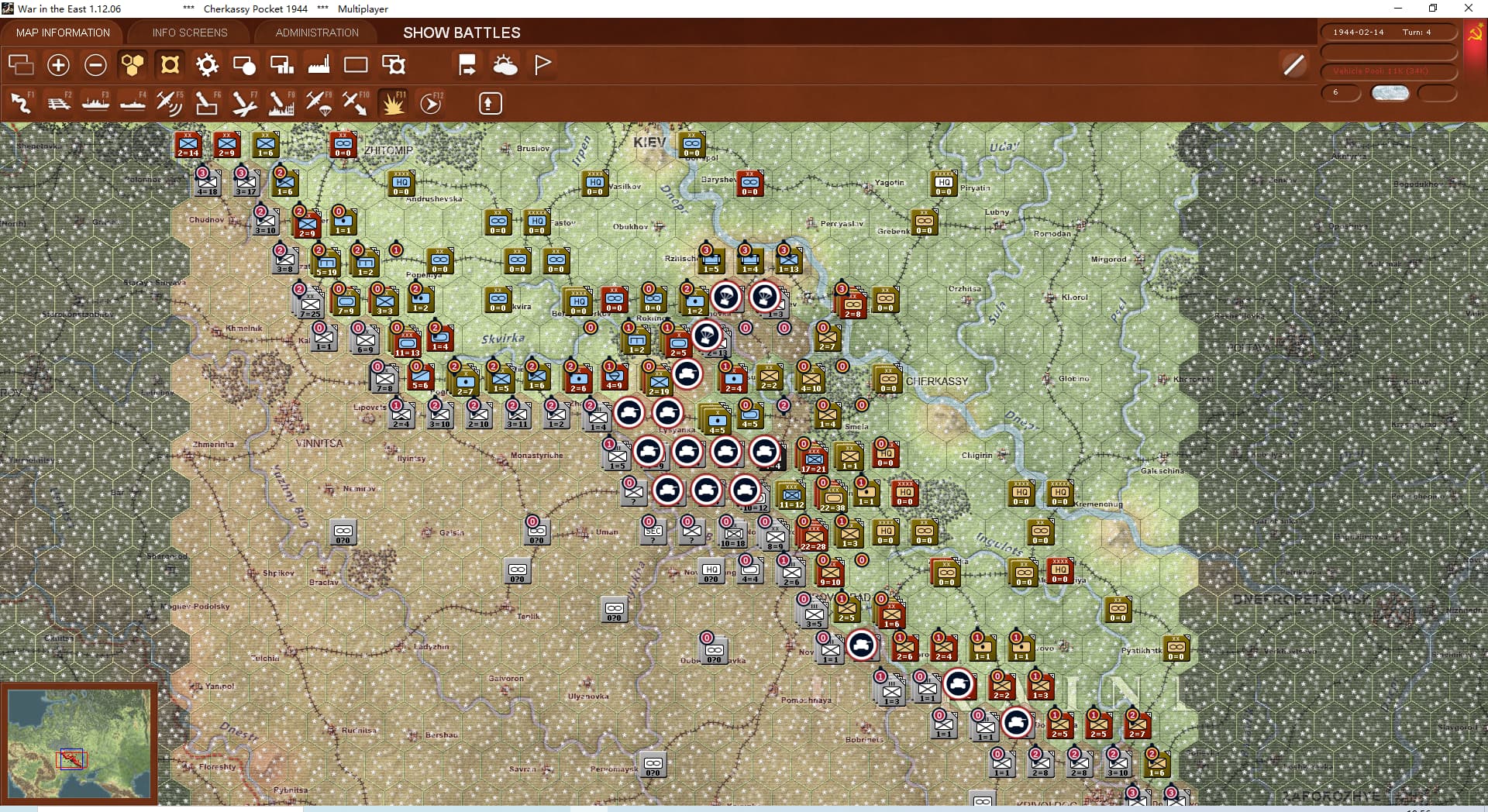Screen dimensions: 1488x812
Task: Click the rectangle-with-unit-symbol toolbar icon
Action: coord(394,65)
